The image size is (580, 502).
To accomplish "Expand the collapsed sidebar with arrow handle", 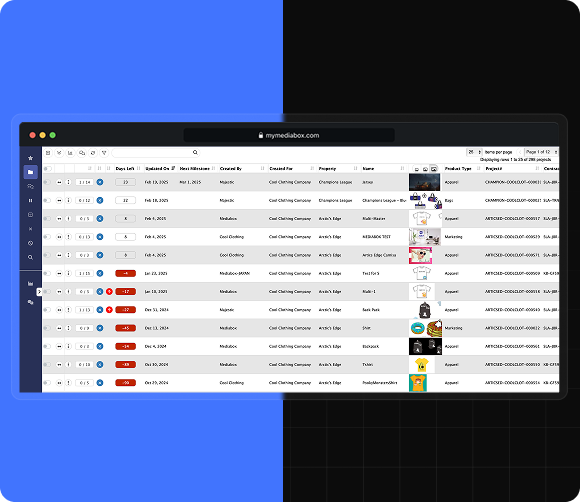I will tap(39, 292).
